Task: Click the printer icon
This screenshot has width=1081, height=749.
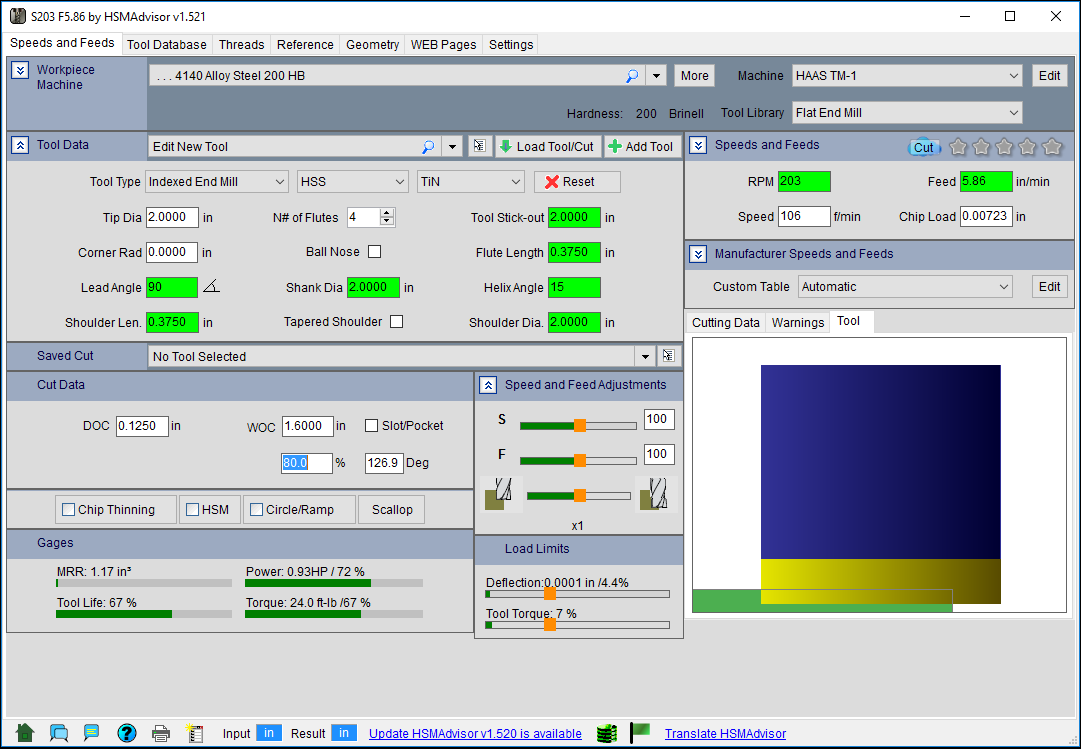Action: pos(161,733)
